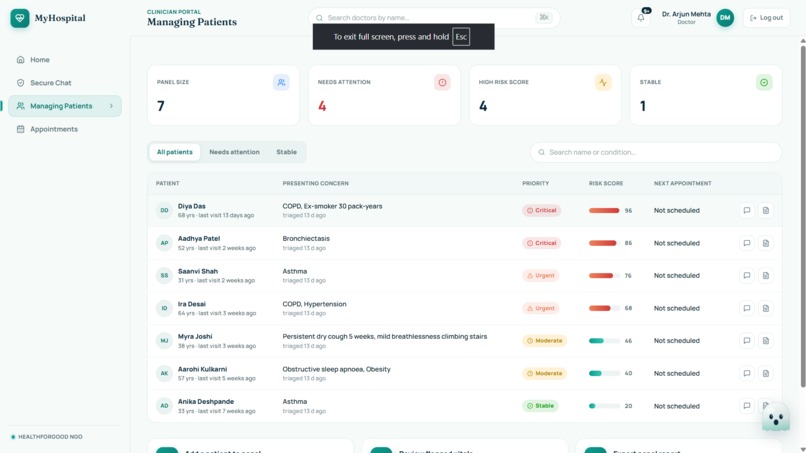This screenshot has width=806, height=453.
Task: Open chat with Aarohi Kulkarni
Action: pyautogui.click(x=747, y=373)
